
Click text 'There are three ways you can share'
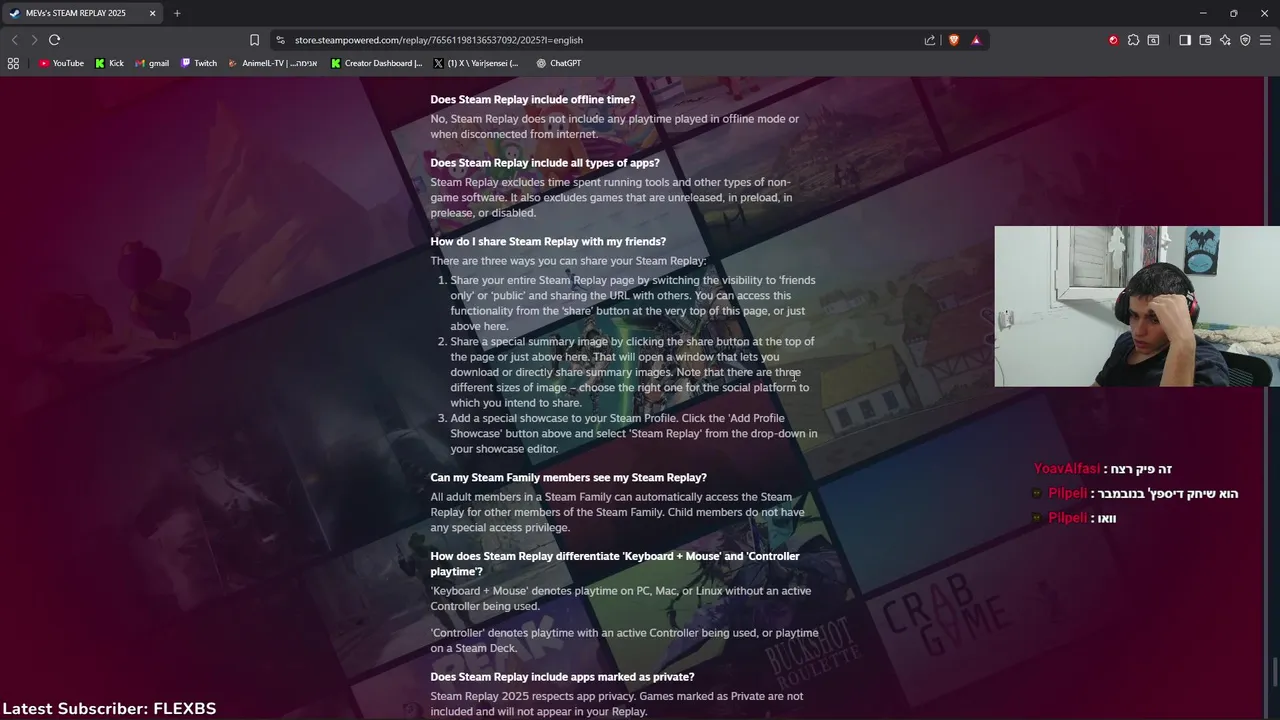568,261
